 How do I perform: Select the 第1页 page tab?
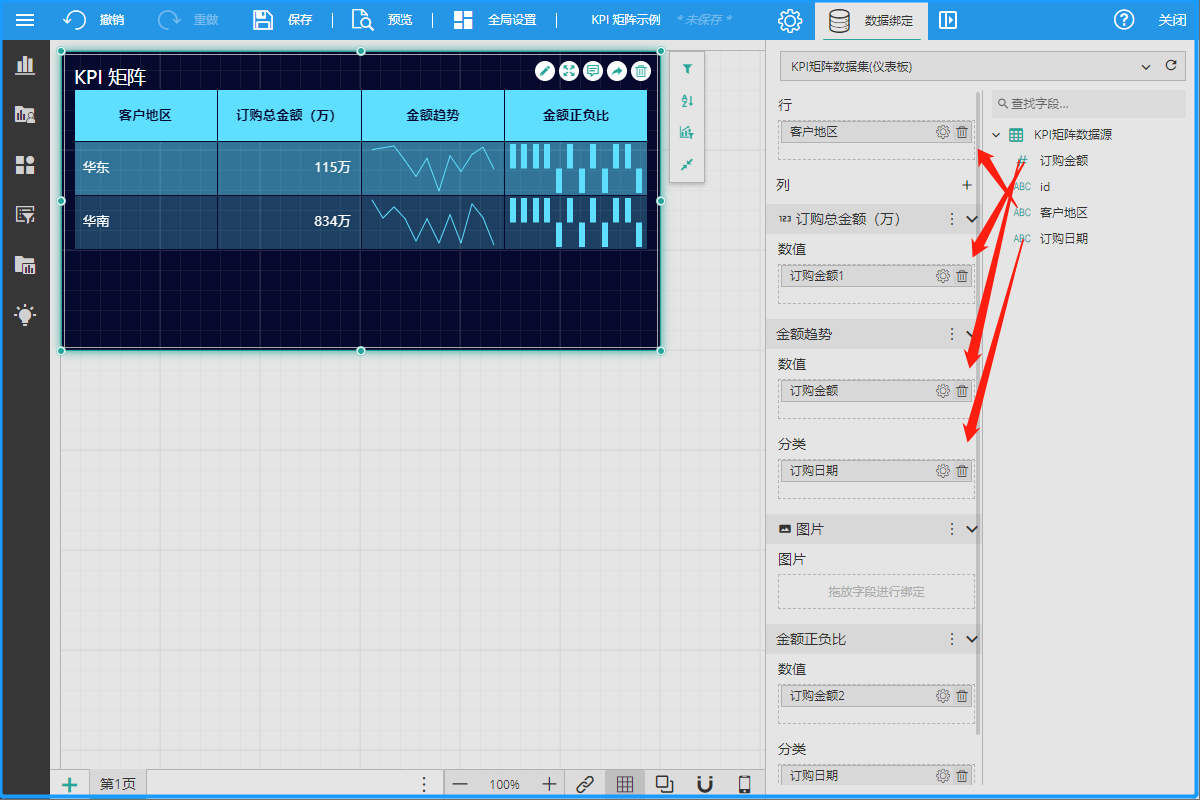[118, 784]
